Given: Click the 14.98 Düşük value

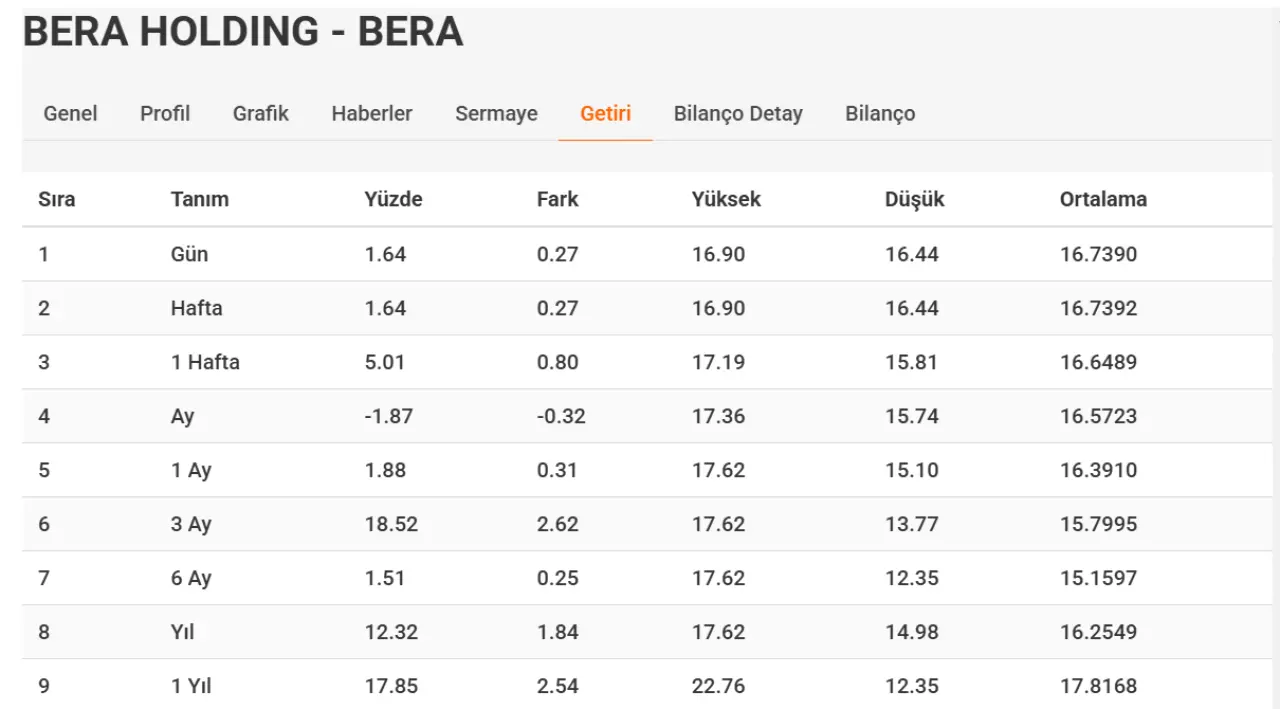Looking at the screenshot, I should [x=911, y=632].
